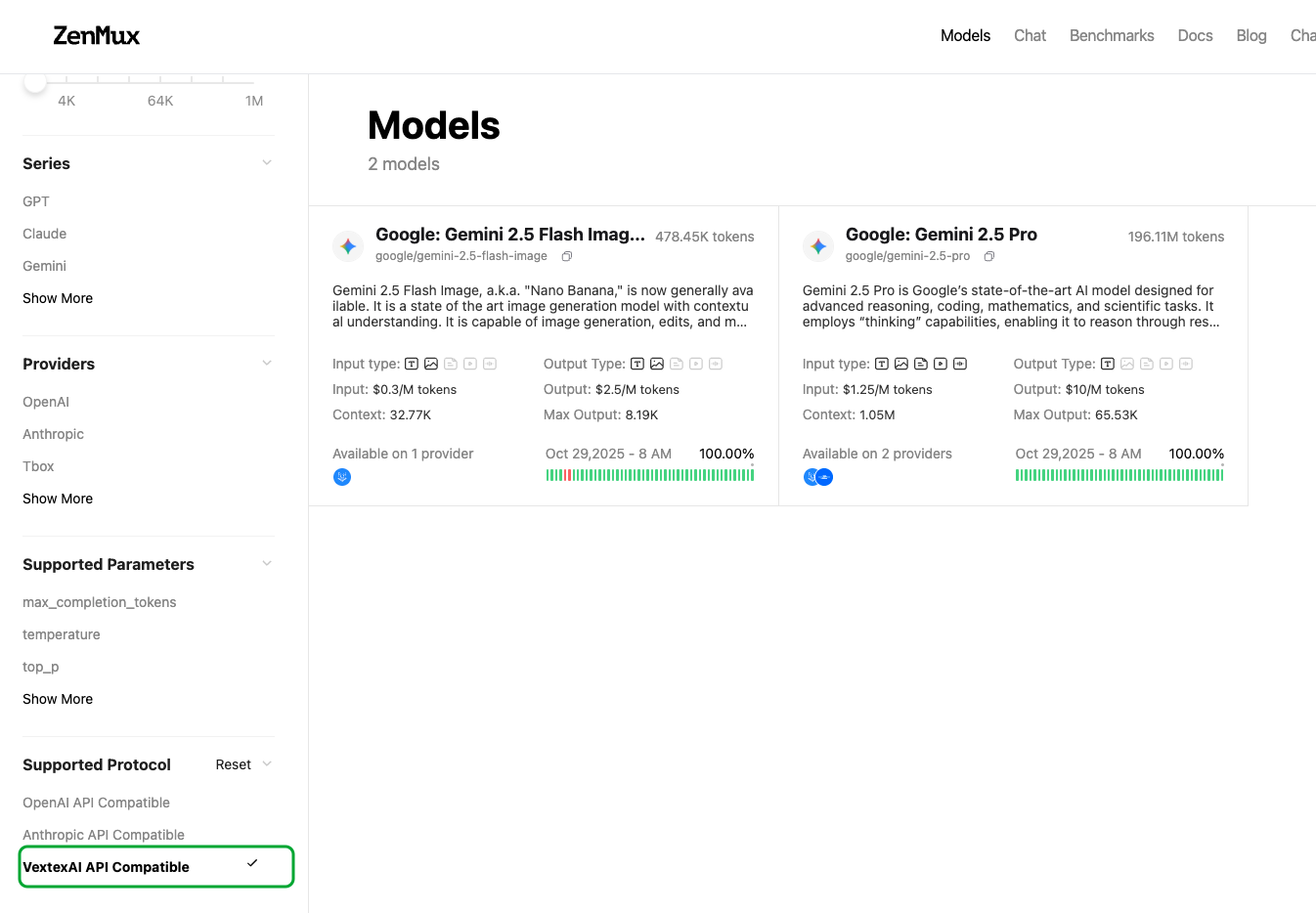Image resolution: width=1316 pixels, height=913 pixels.
Task: Enable the Anthropic API Compatible filter
Action: point(104,835)
